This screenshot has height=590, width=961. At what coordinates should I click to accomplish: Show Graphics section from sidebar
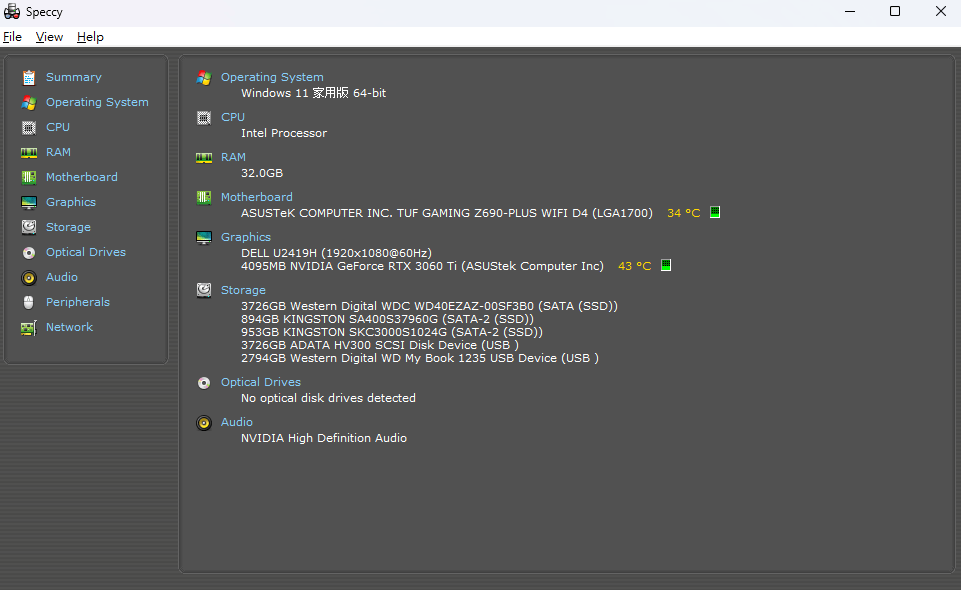coord(70,202)
